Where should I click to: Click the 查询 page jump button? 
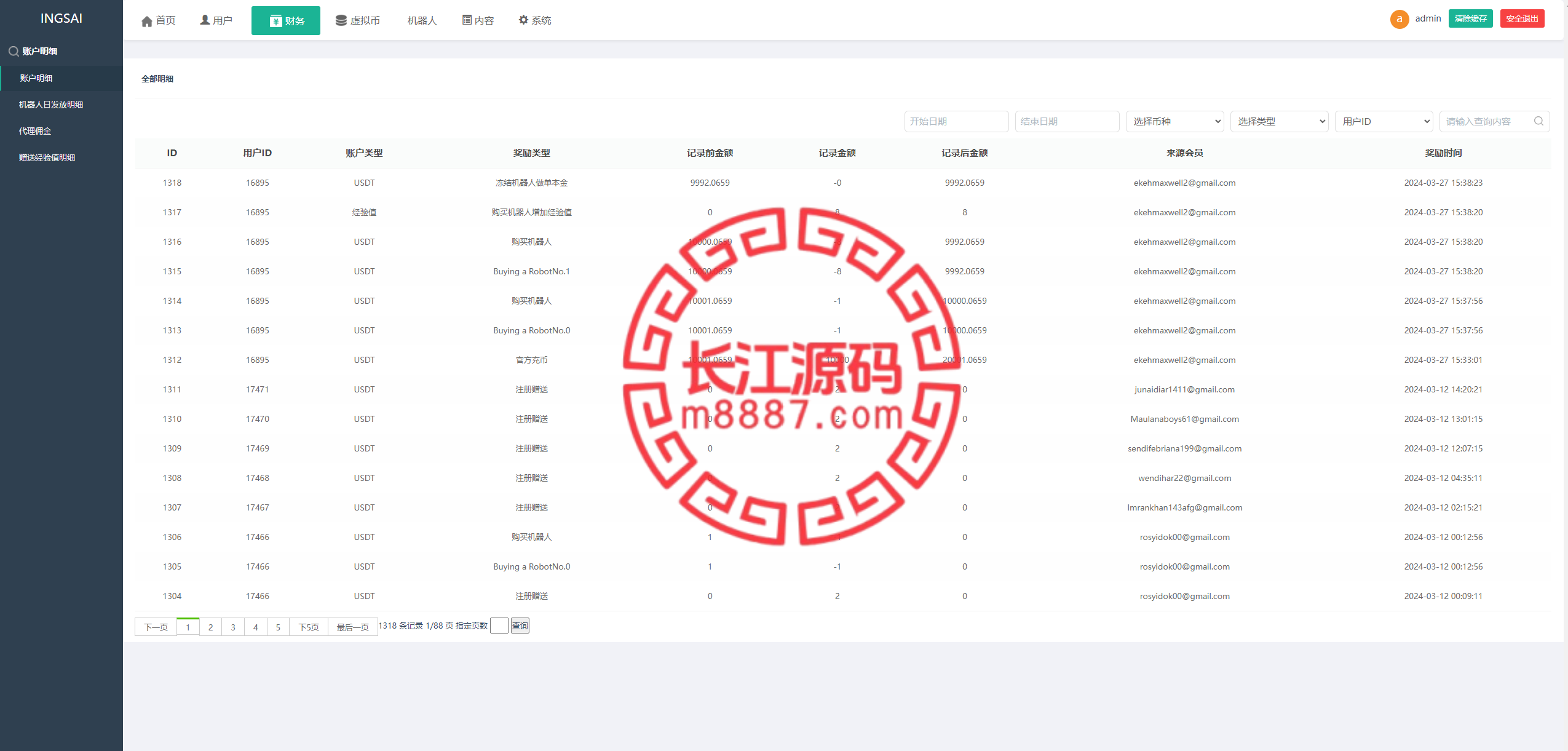520,626
